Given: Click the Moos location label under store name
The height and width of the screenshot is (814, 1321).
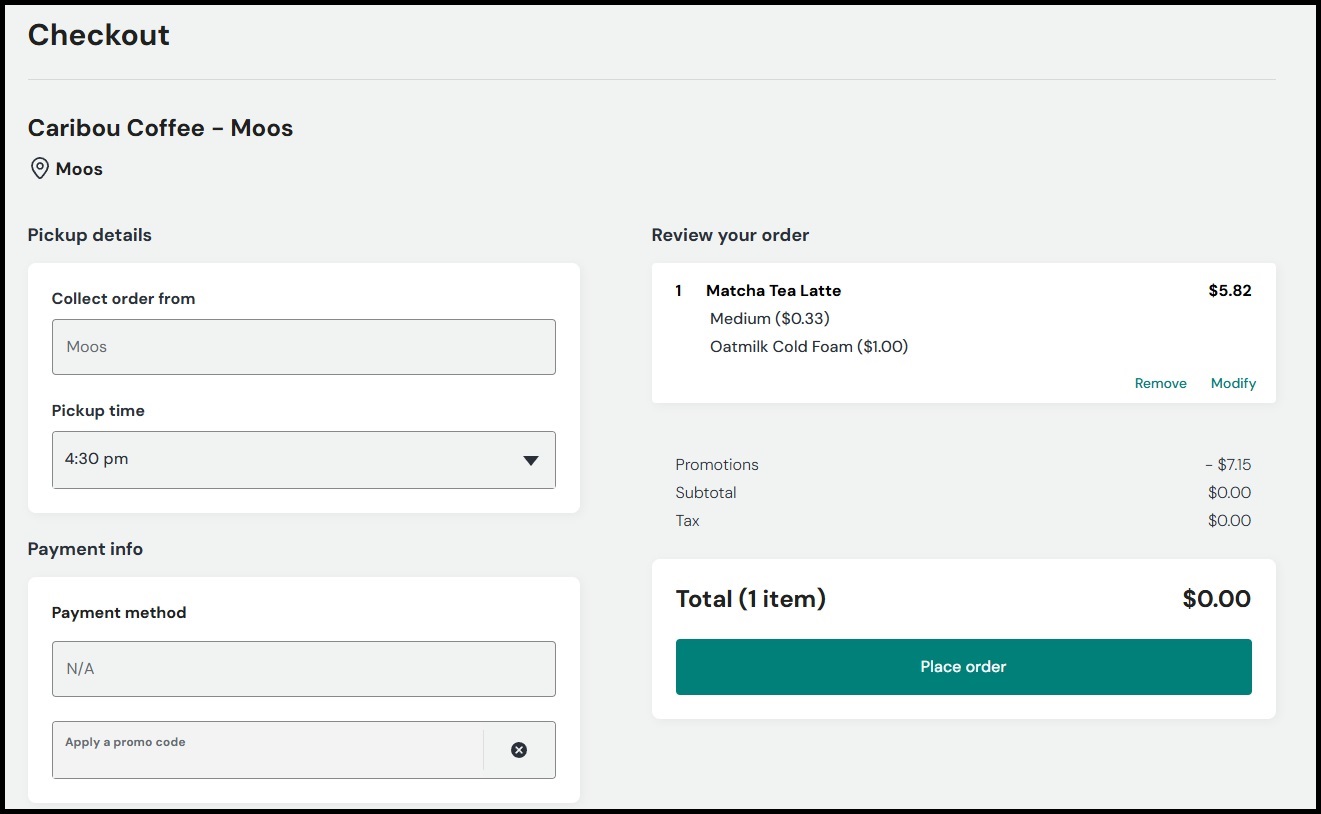Looking at the screenshot, I should pyautogui.click(x=79, y=169).
